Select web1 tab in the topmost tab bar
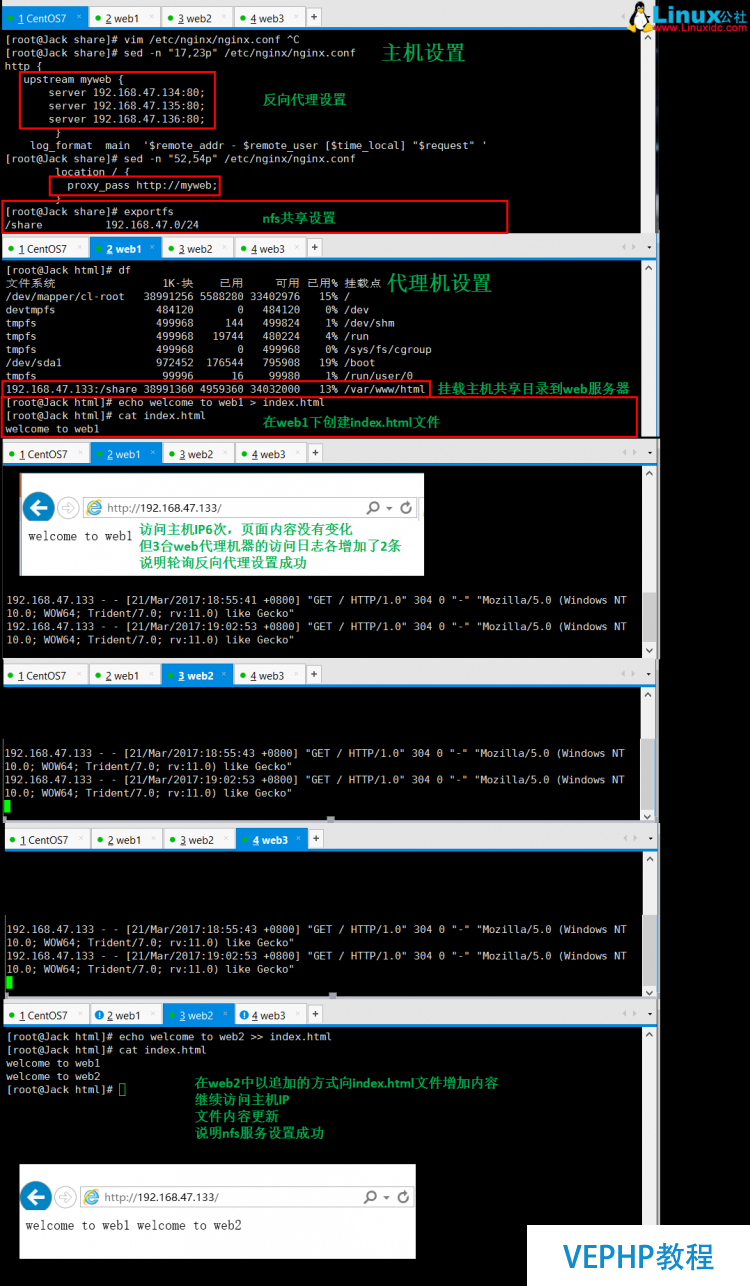Image resolution: width=750 pixels, height=1286 pixels. click(124, 18)
